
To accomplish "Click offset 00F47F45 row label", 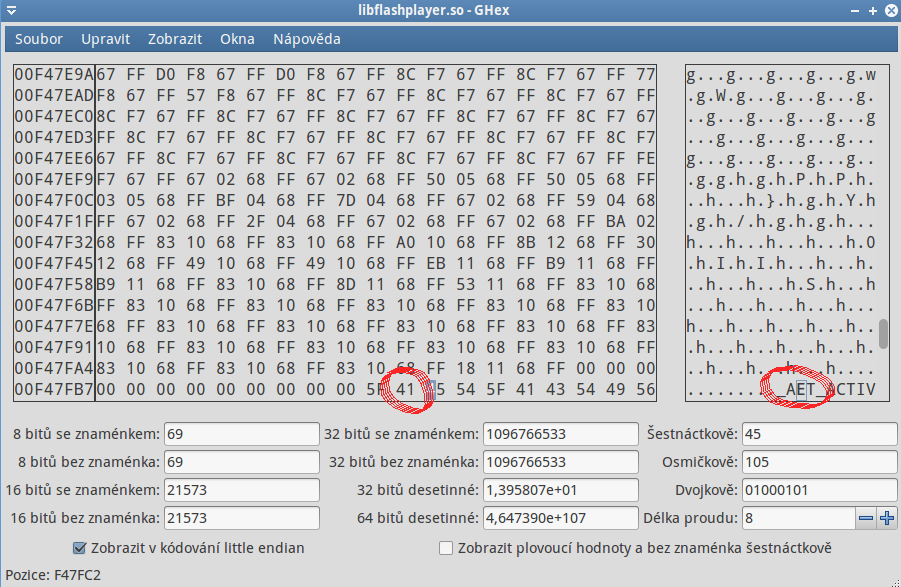I will click(54, 264).
